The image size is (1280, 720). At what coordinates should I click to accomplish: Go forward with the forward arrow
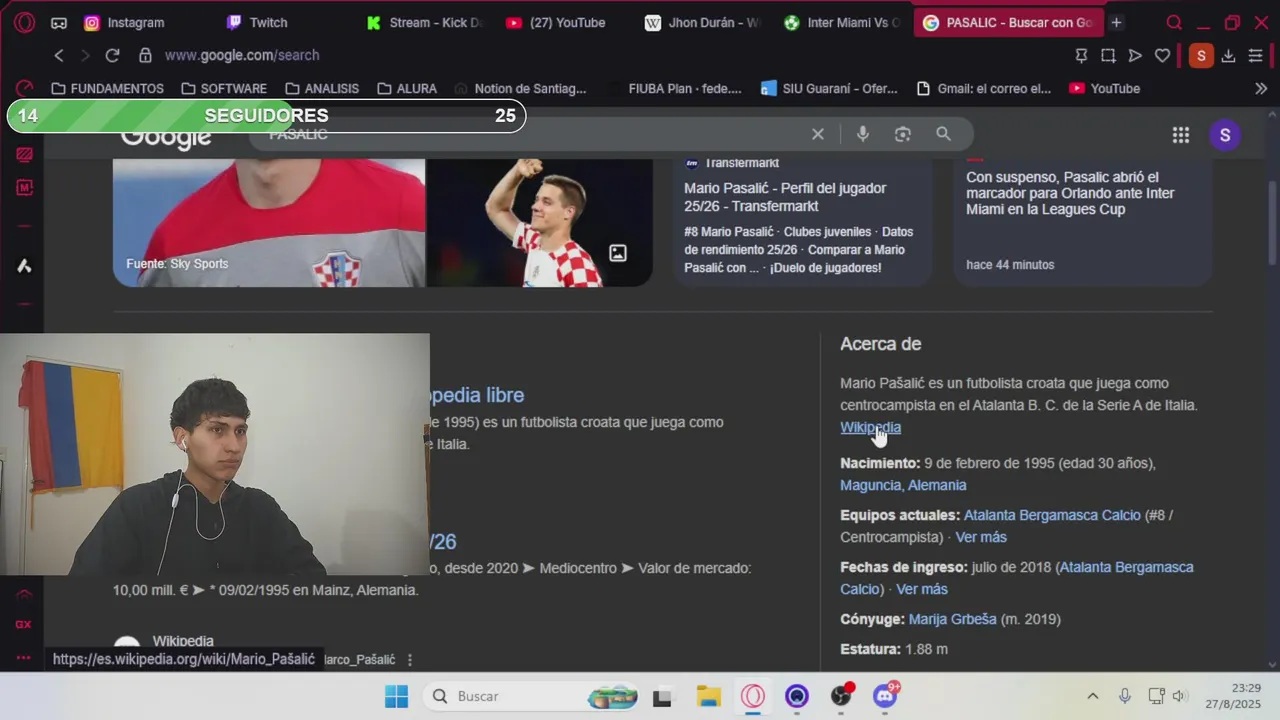click(x=85, y=56)
